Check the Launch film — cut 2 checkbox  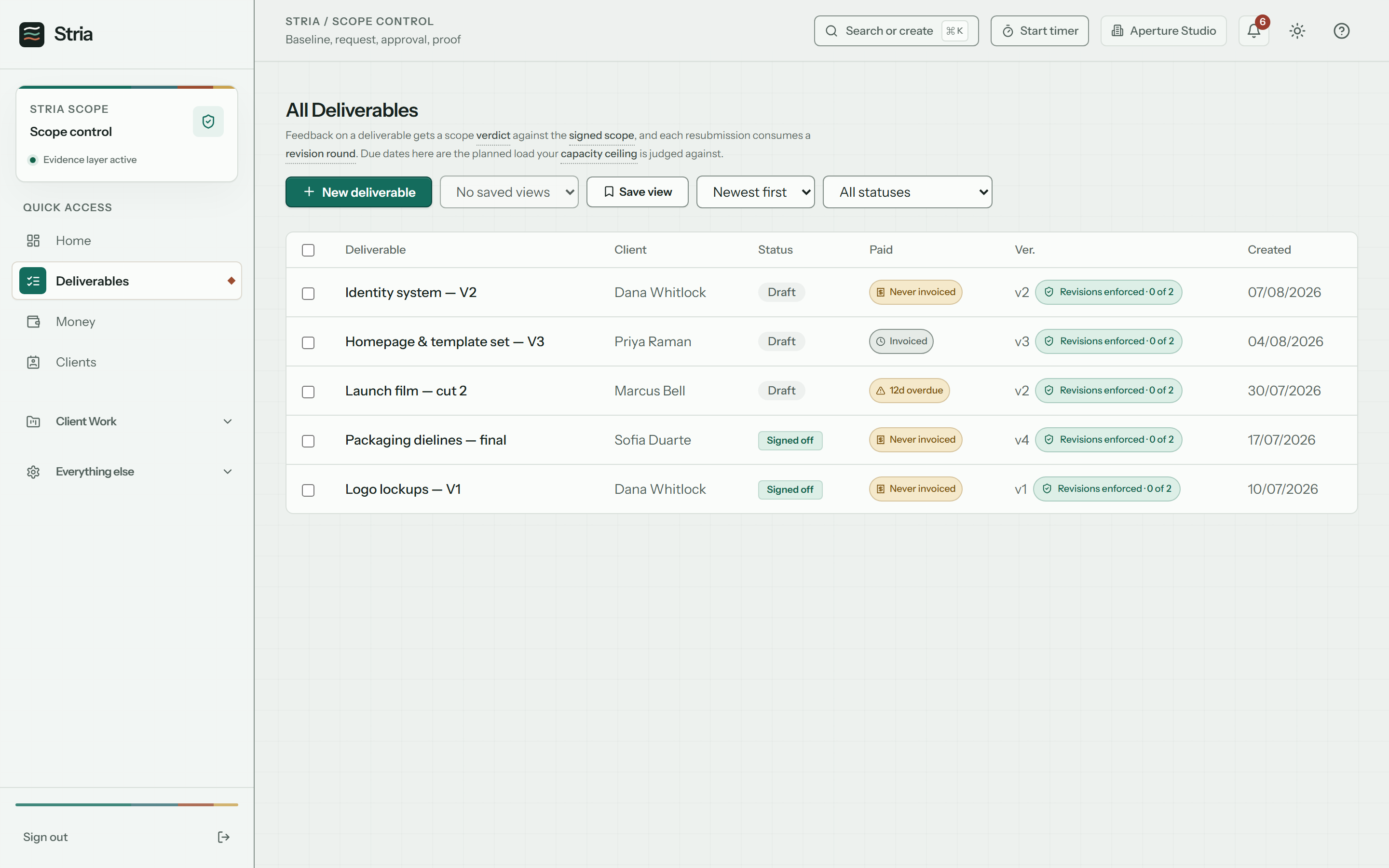coord(308,392)
